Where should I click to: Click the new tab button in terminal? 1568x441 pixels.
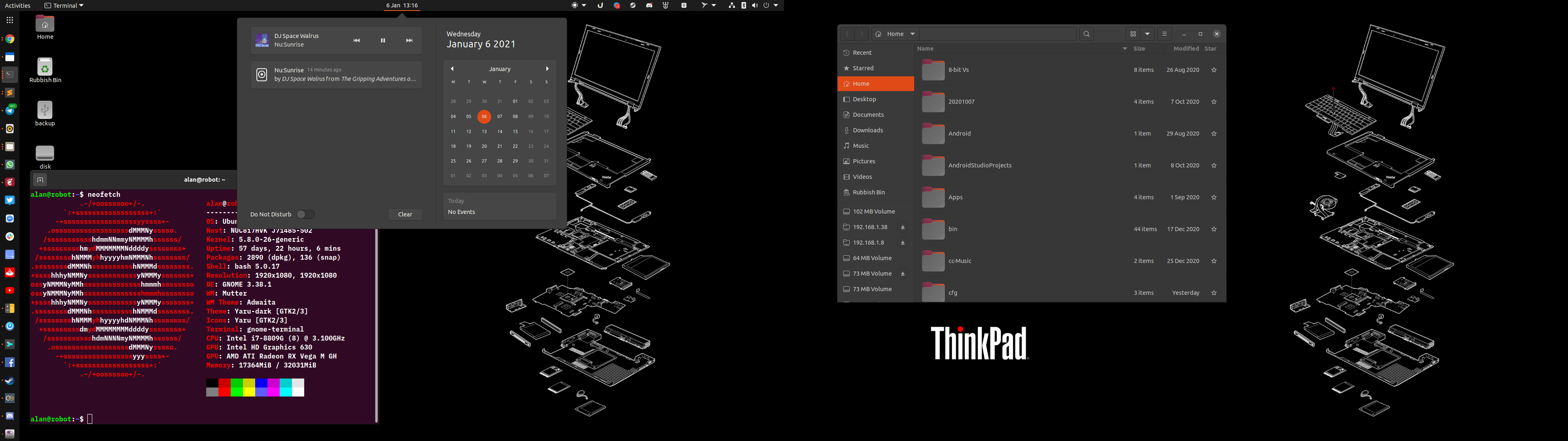[40, 180]
